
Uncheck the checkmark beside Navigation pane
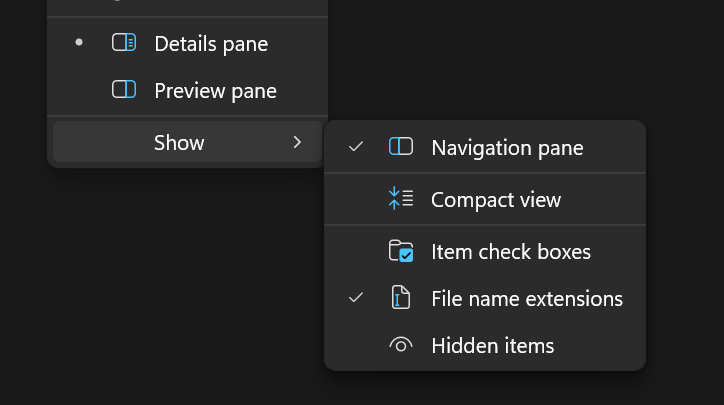355,147
